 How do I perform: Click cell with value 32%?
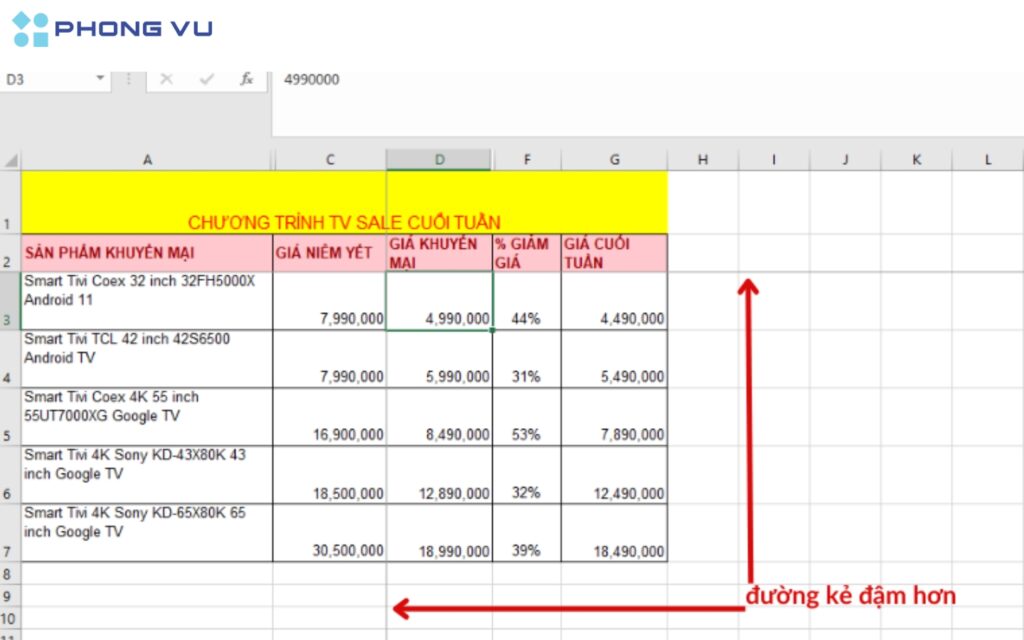coord(527,475)
